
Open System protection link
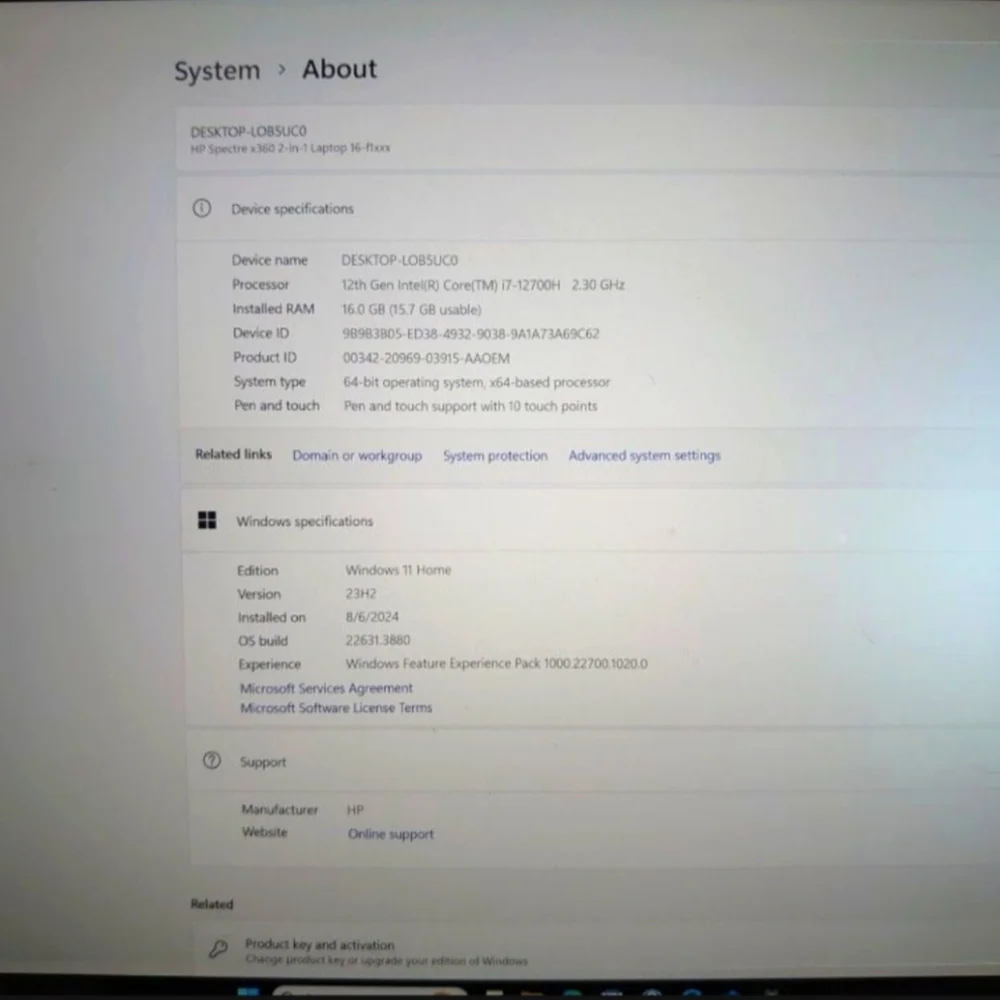pyautogui.click(x=496, y=456)
